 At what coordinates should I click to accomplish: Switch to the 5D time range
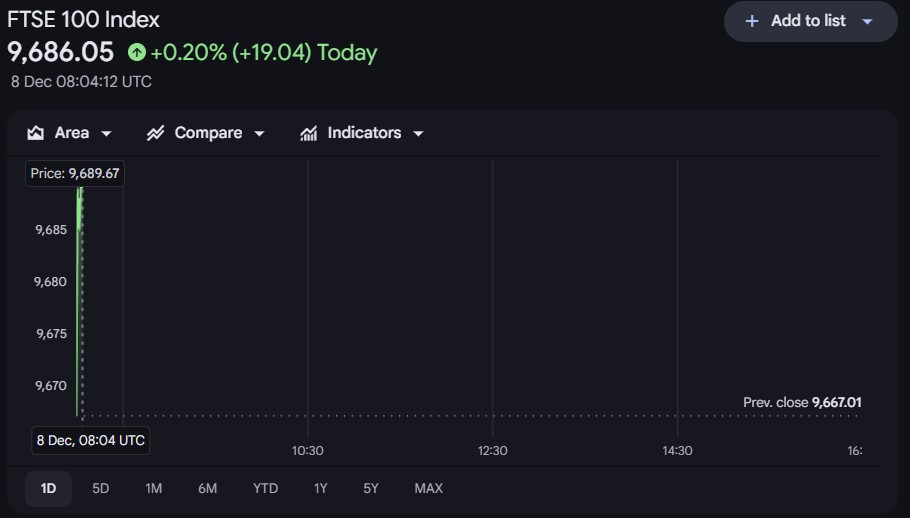(100, 488)
